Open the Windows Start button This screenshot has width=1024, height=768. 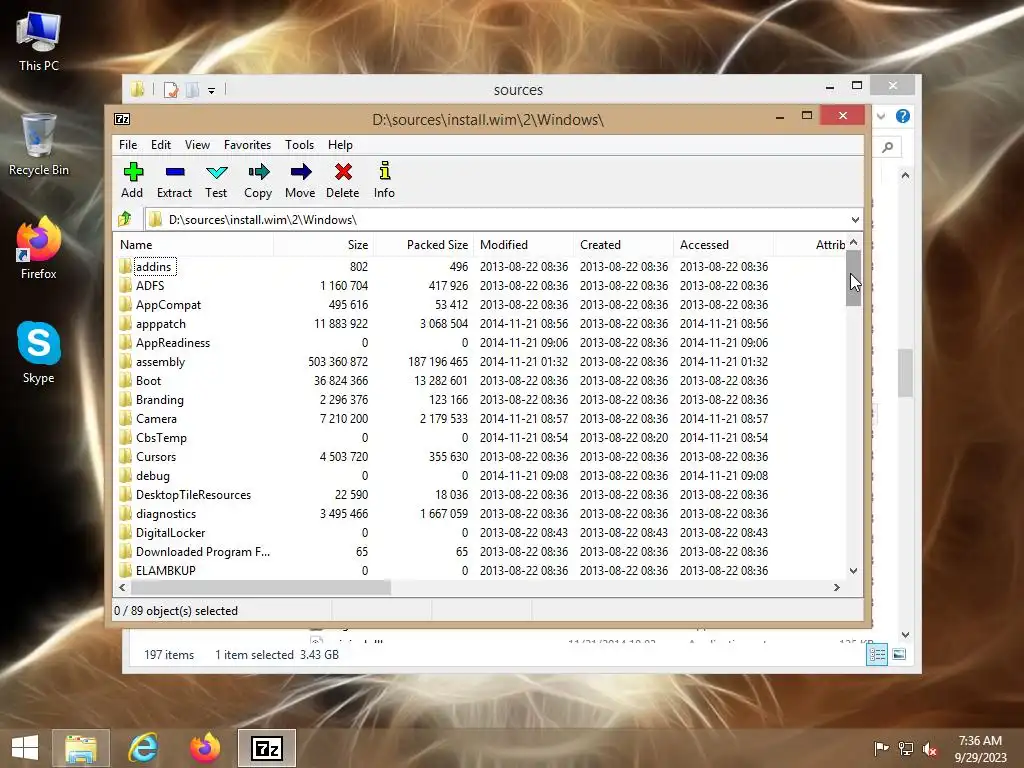click(25, 748)
